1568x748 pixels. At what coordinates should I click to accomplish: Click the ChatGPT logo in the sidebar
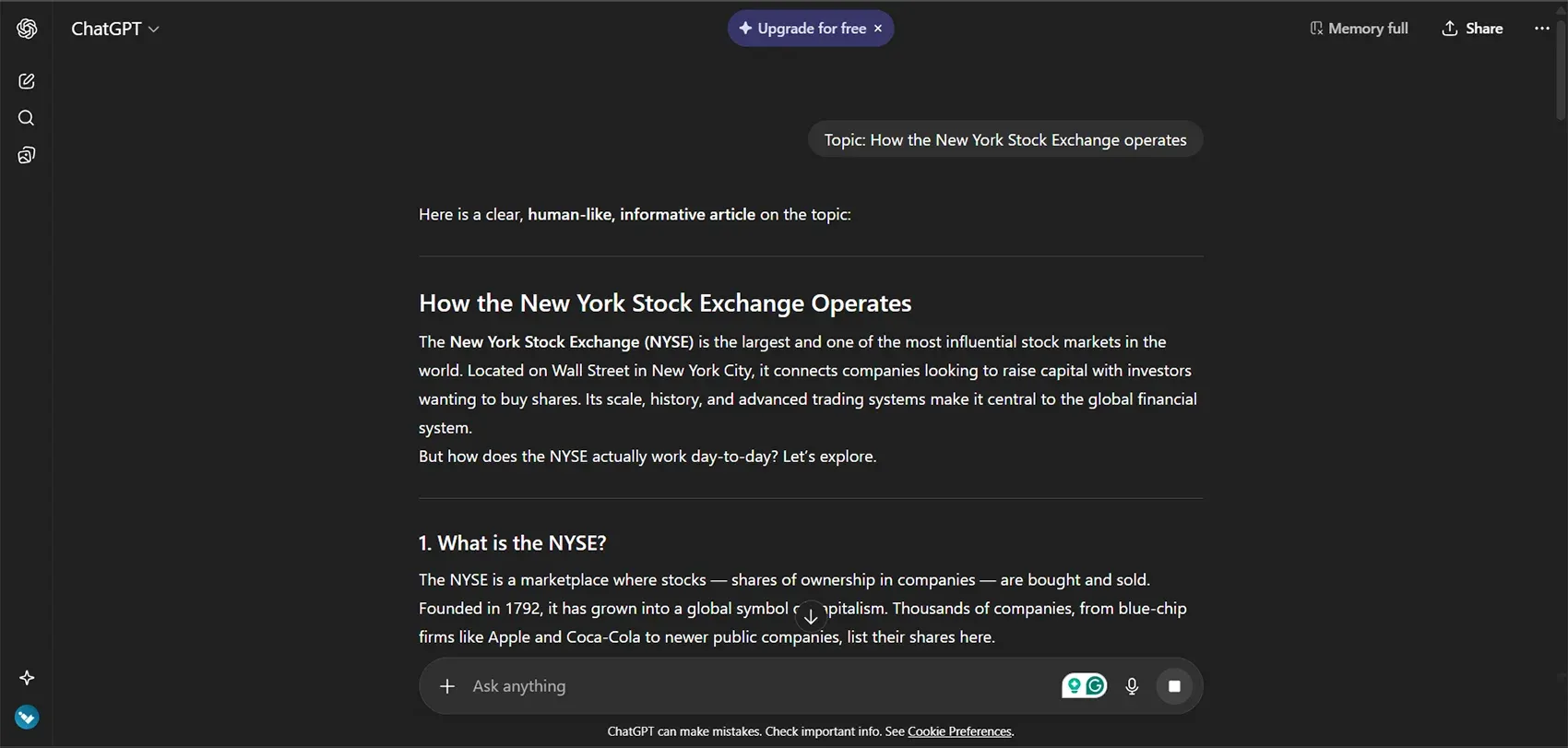point(27,29)
